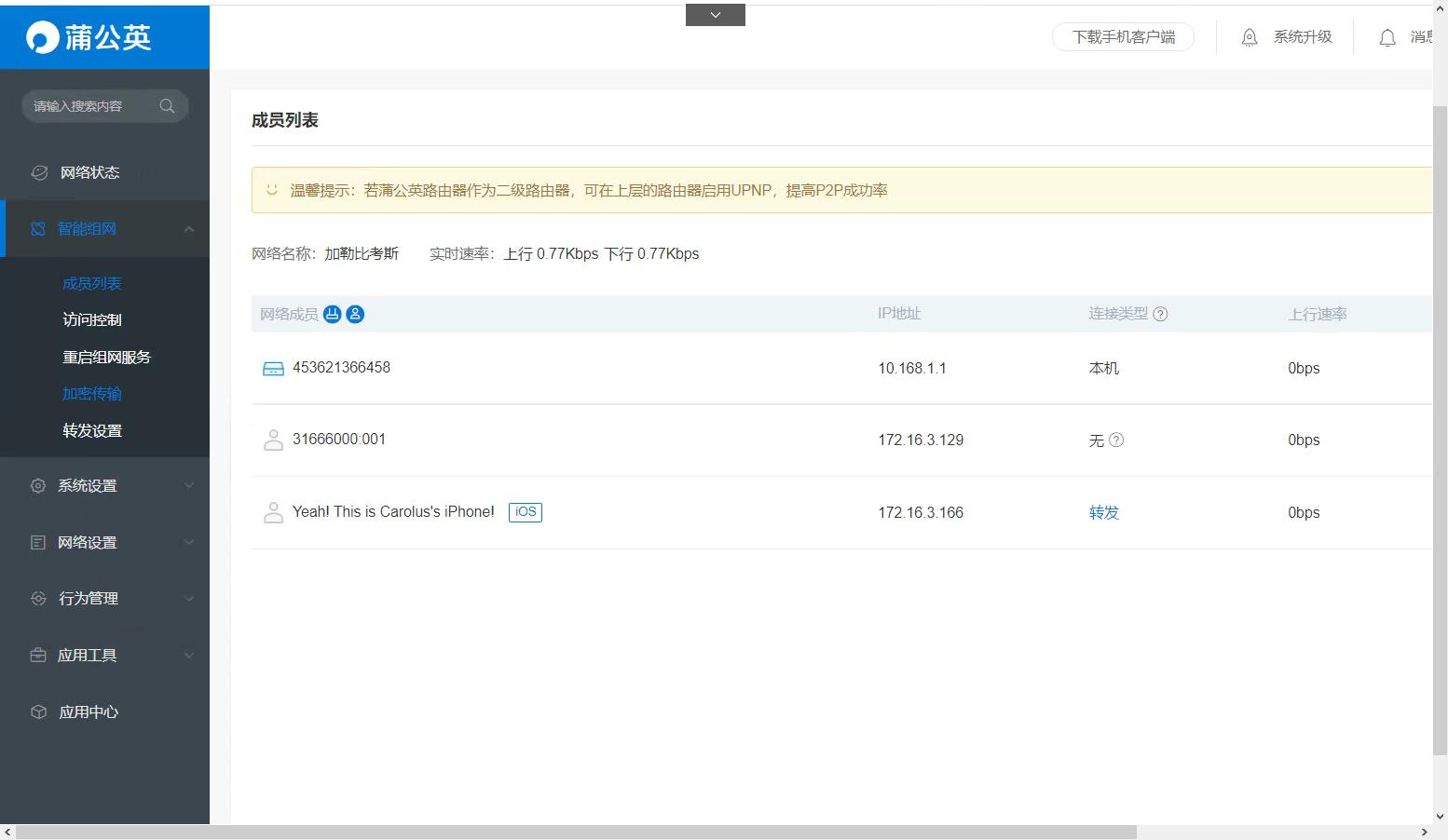The width and height of the screenshot is (1448, 840).
Task: Click the 下载手机客户端 button
Action: pyautogui.click(x=1123, y=36)
